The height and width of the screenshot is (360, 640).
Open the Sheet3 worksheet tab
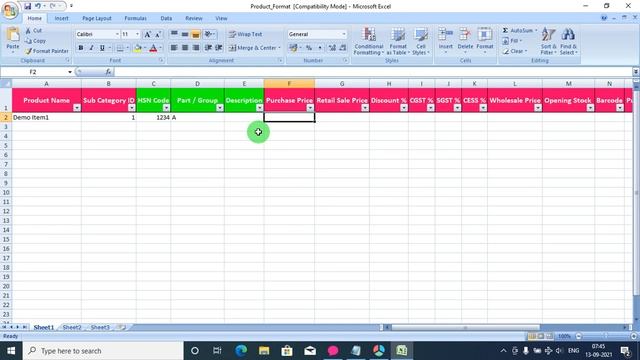point(100,327)
